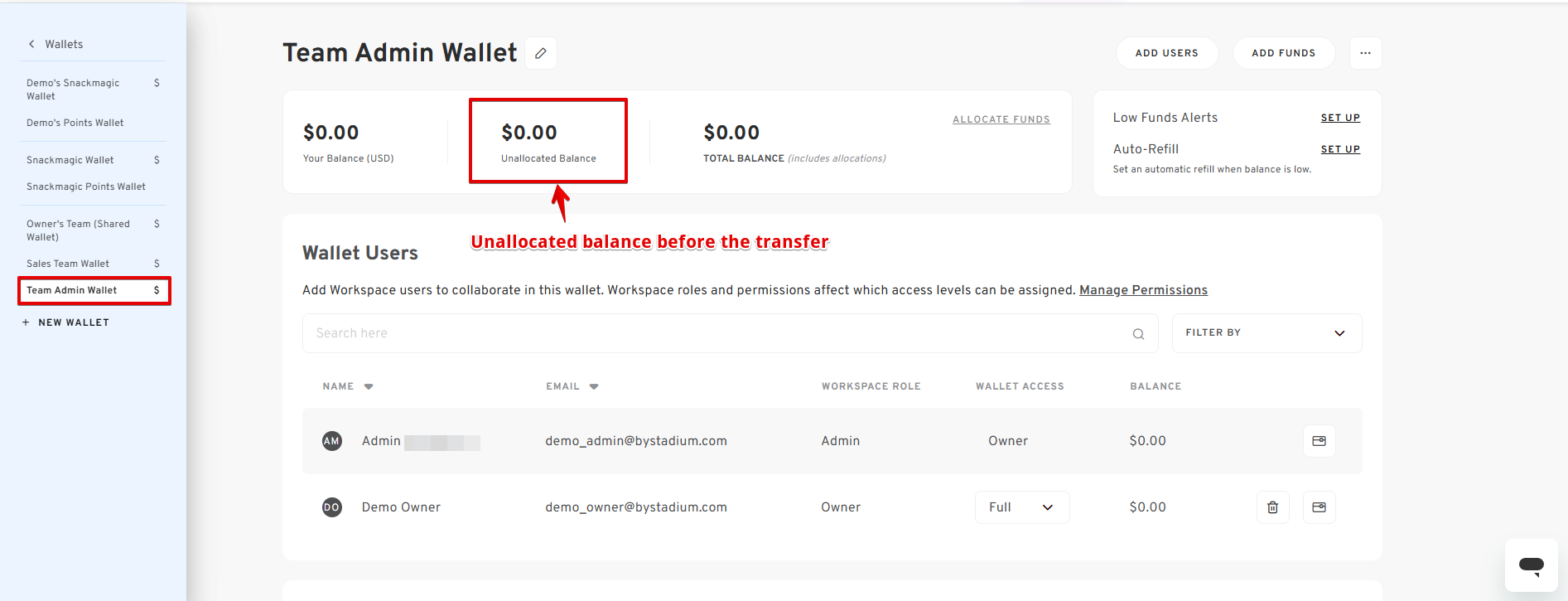Go back using the Wallets arrow
Viewport: 1568px width, 601px height.
click(x=32, y=44)
